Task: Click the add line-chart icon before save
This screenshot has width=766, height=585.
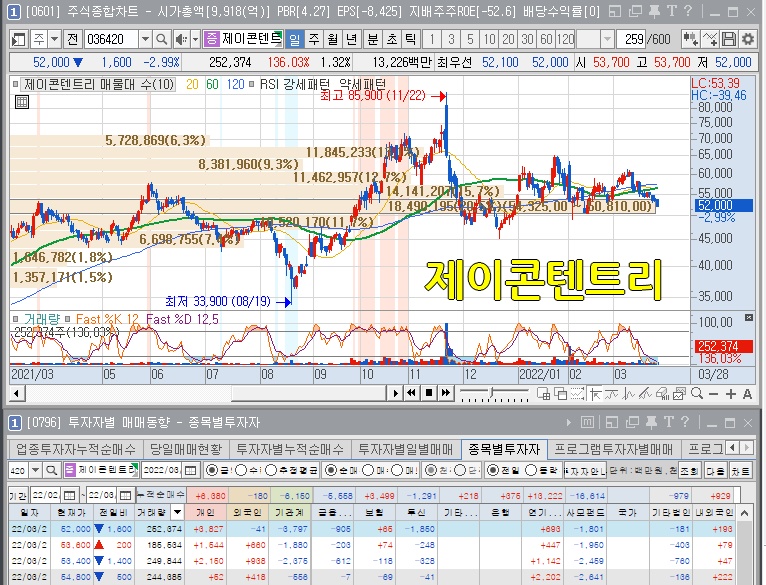Action: click(710, 39)
